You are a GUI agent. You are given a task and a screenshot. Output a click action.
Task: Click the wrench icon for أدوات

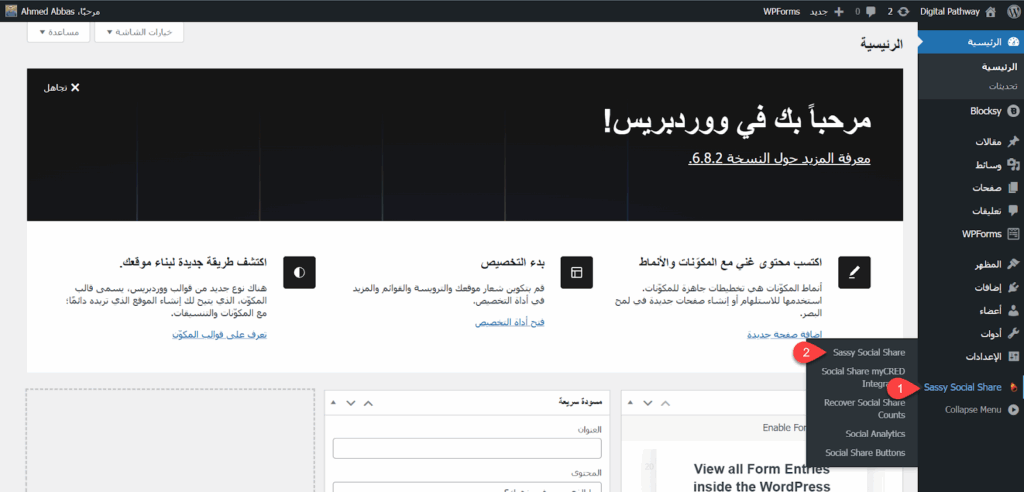pyautogui.click(x=1013, y=333)
